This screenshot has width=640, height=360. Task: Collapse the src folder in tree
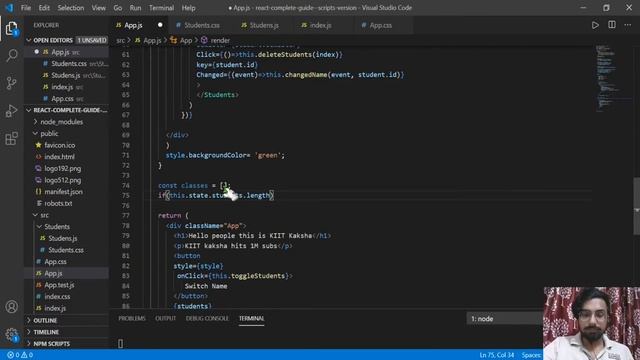pyautogui.click(x=44, y=215)
